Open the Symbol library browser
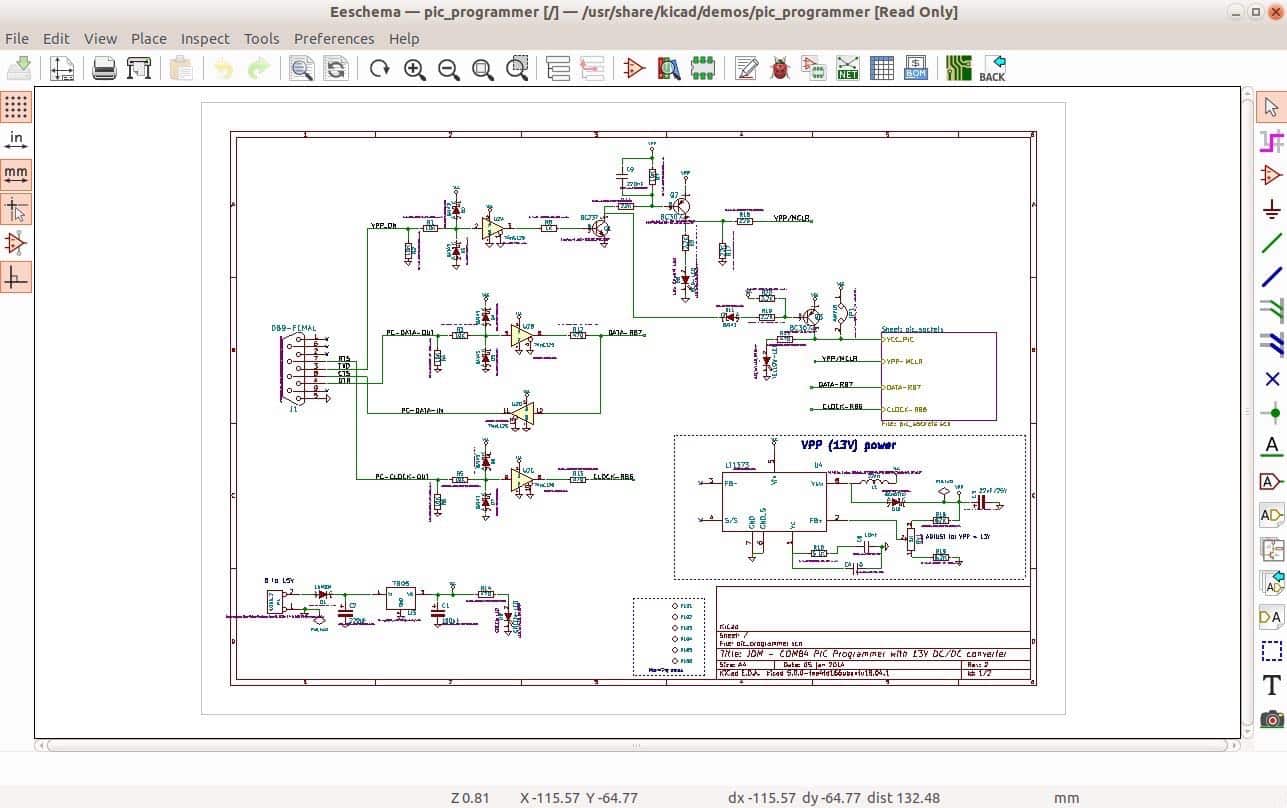The width and height of the screenshot is (1287, 808). click(669, 68)
